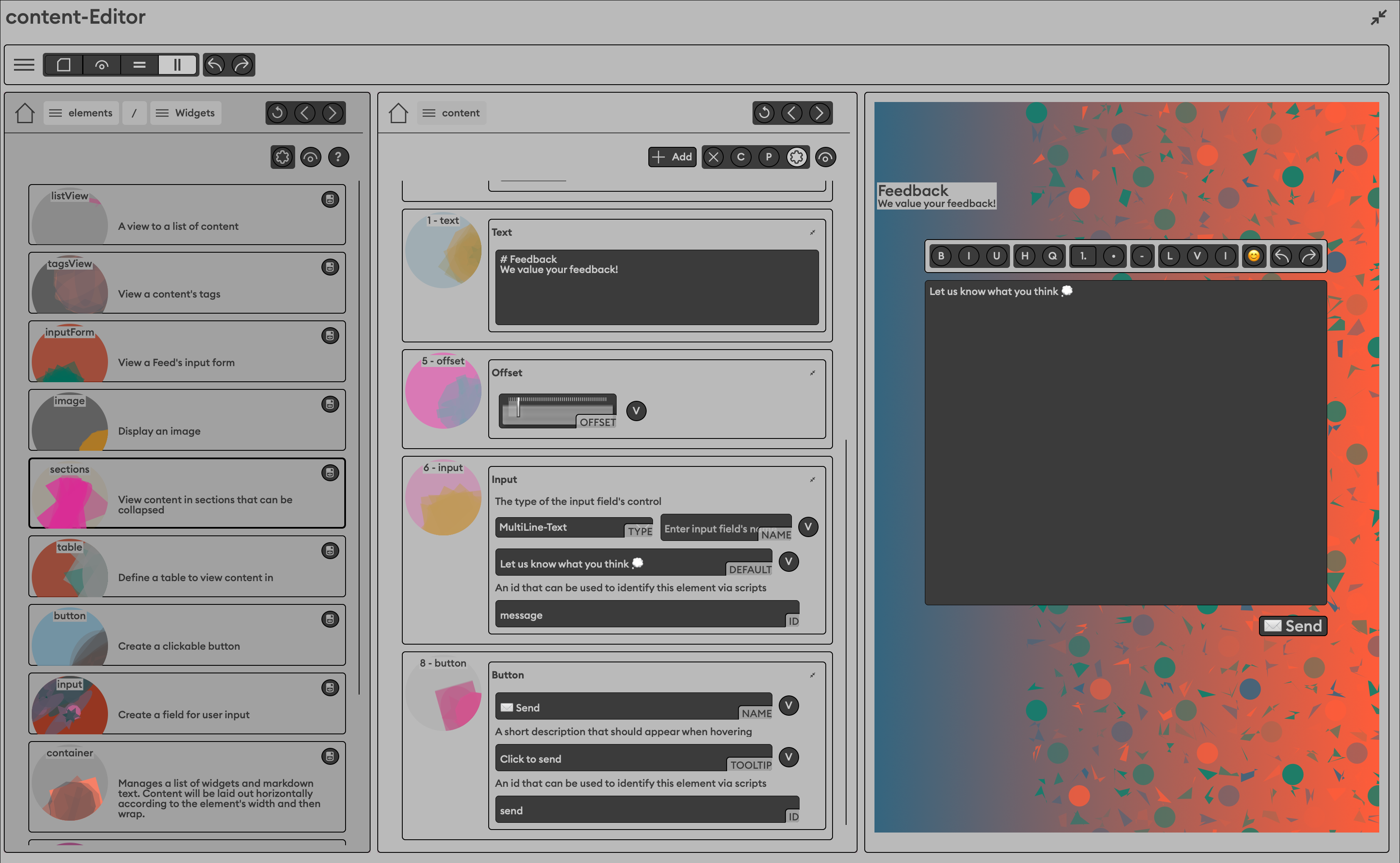The width and height of the screenshot is (1400, 863).
Task: Click the Send button in the feedback preview
Action: point(1293,626)
